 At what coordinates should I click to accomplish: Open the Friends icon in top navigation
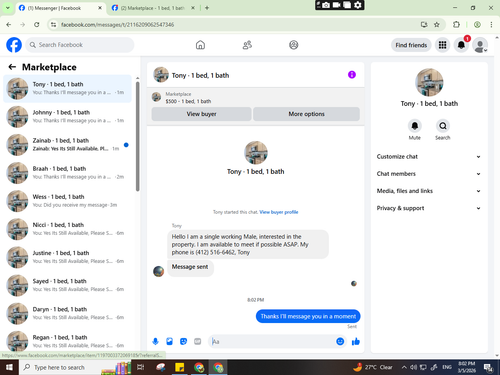pos(247,45)
